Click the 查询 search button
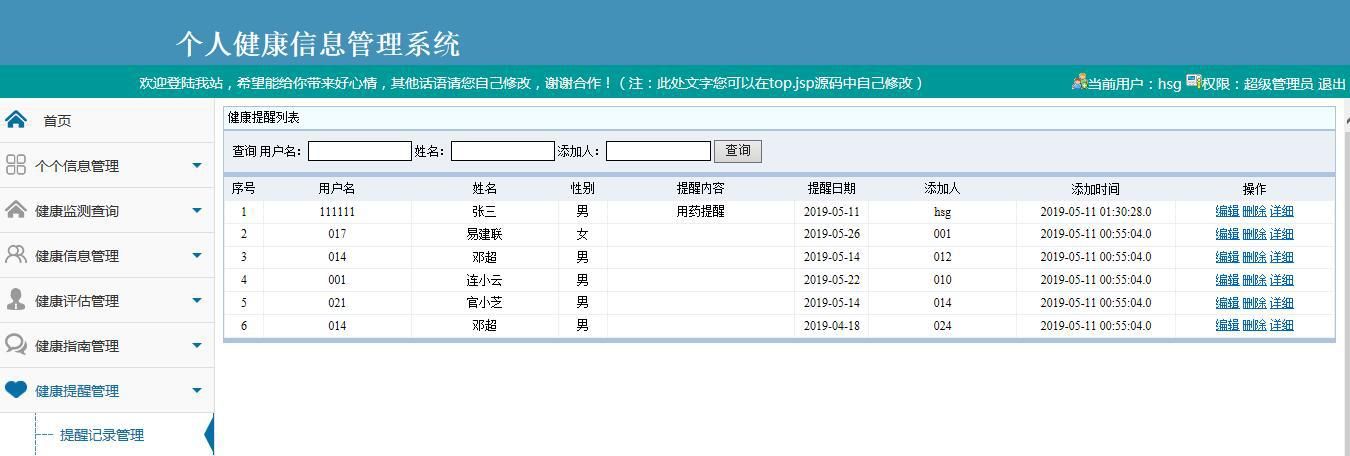This screenshot has width=1350, height=456. 738,151
